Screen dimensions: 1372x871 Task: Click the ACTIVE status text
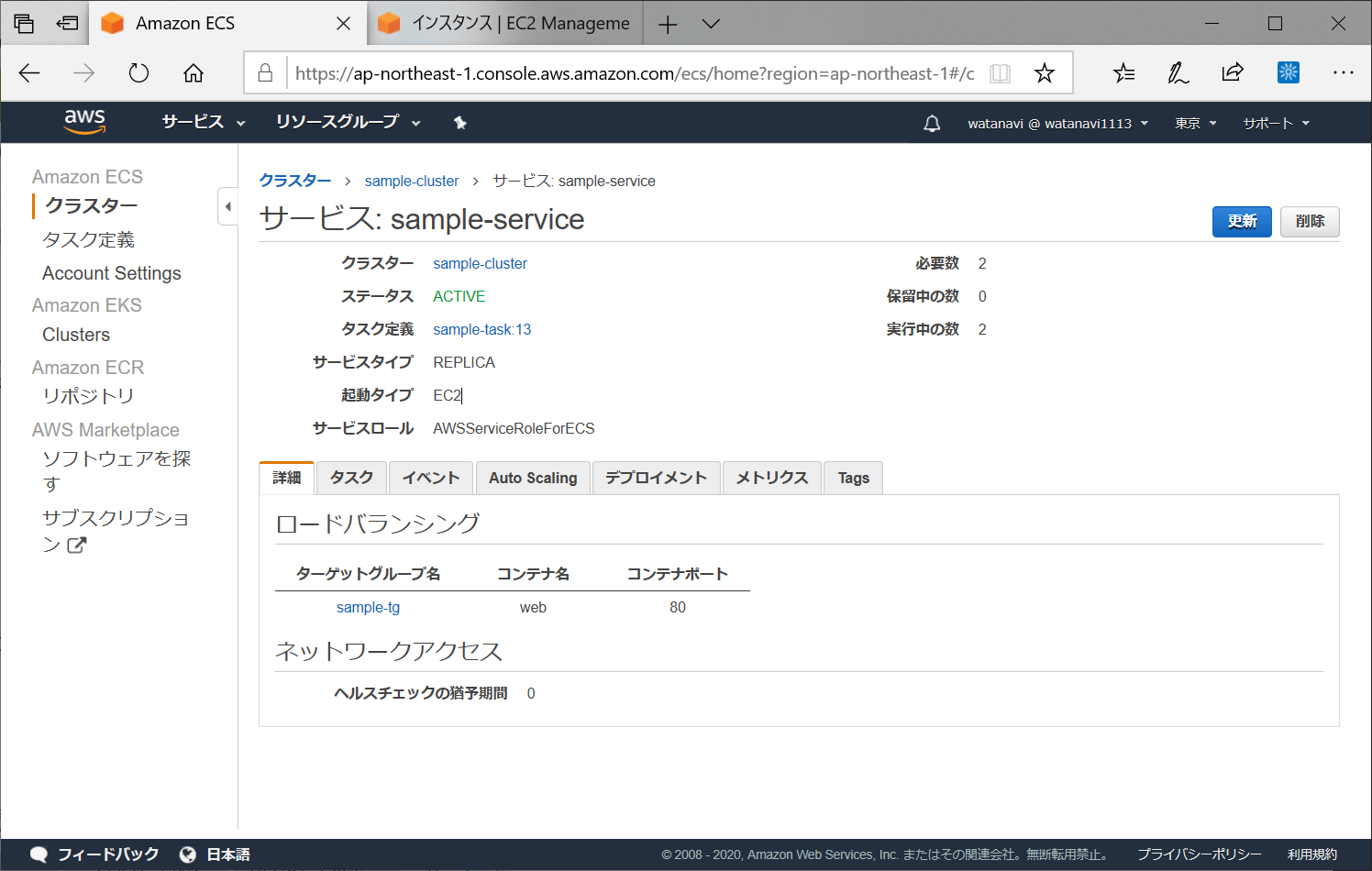(459, 296)
